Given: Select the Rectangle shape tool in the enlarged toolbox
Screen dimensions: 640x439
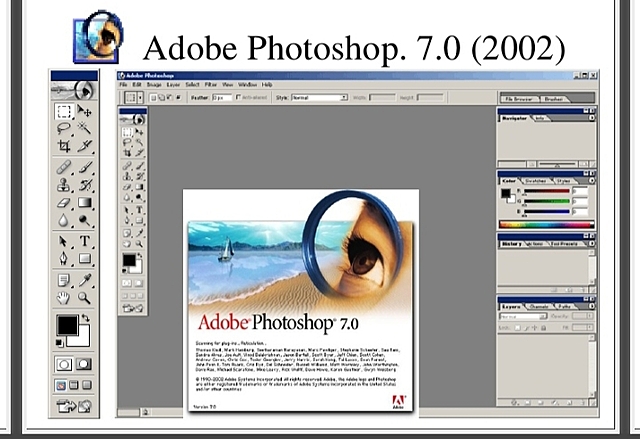Looking at the screenshot, I should (x=84, y=258).
